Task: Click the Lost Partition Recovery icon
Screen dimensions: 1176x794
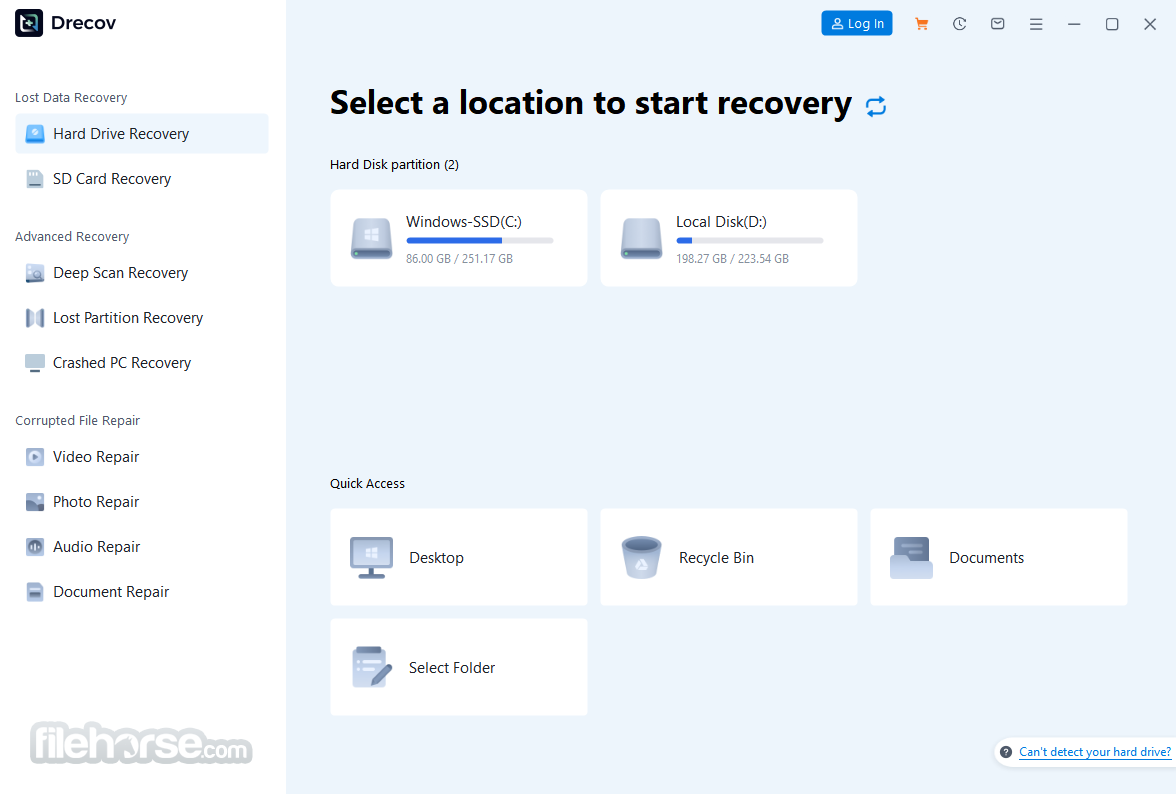Action: tap(34, 318)
